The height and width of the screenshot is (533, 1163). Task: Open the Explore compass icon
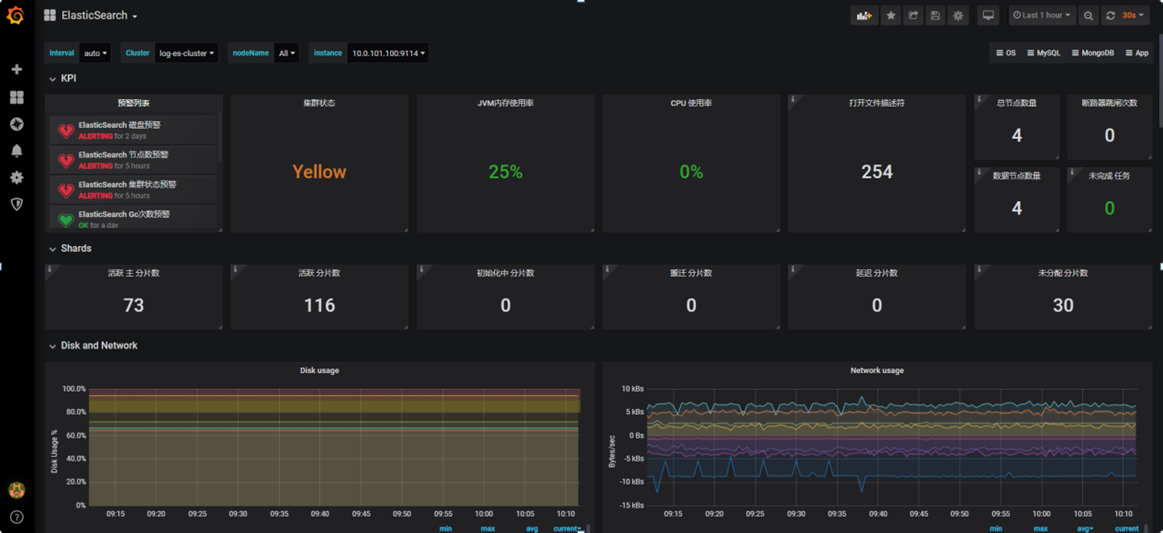(x=16, y=124)
